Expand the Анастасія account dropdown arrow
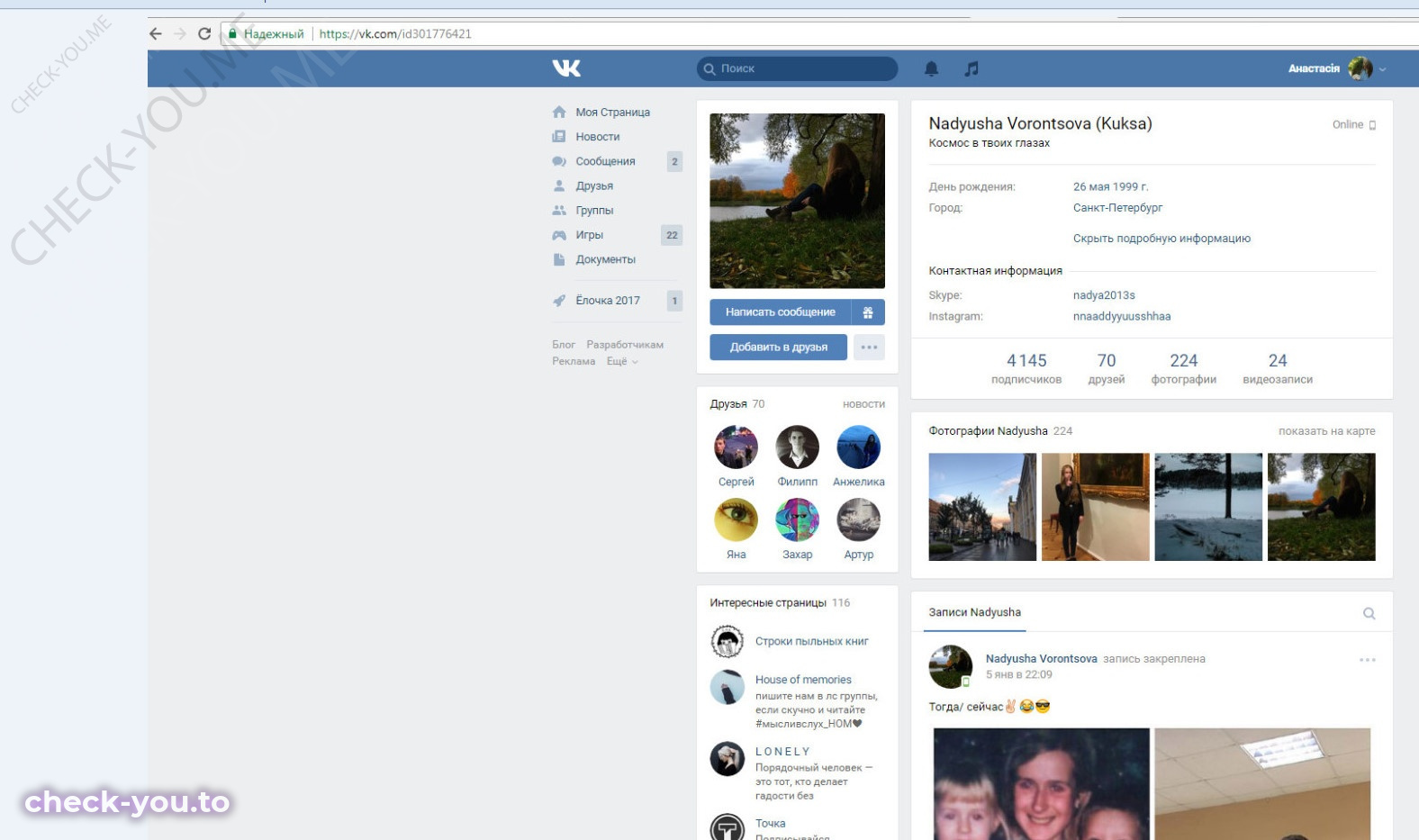1419x840 pixels. [x=1382, y=69]
